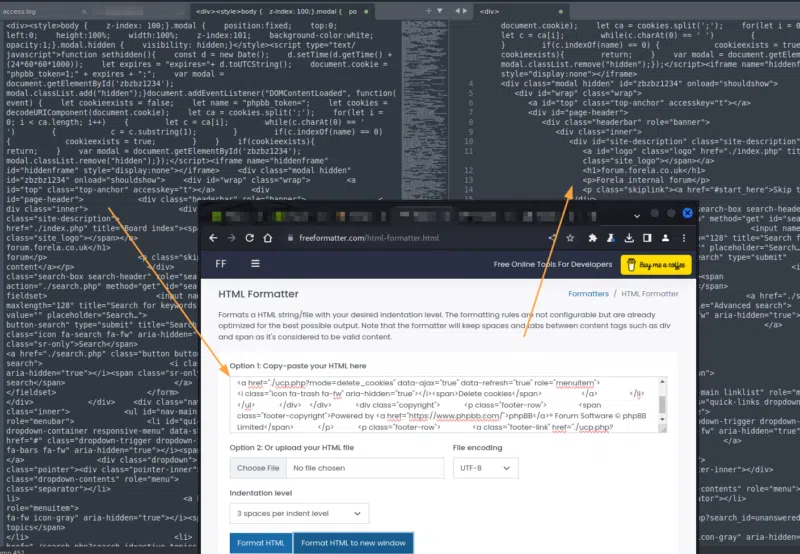Click the forum.forela.co.uk h1 line in editor
The height and width of the screenshot is (554, 800).
point(644,170)
